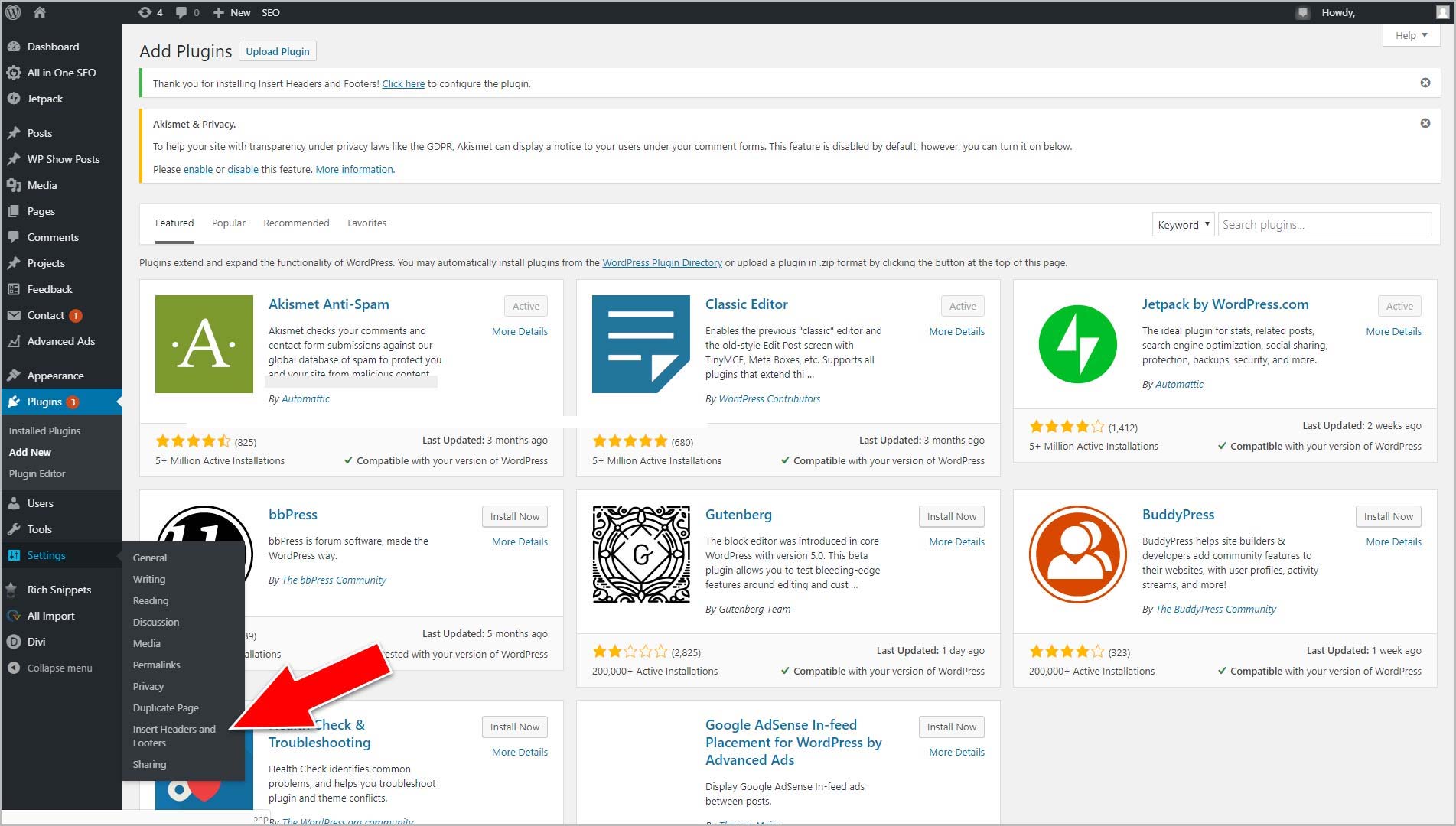Click the All Import sidebar icon

click(13, 616)
